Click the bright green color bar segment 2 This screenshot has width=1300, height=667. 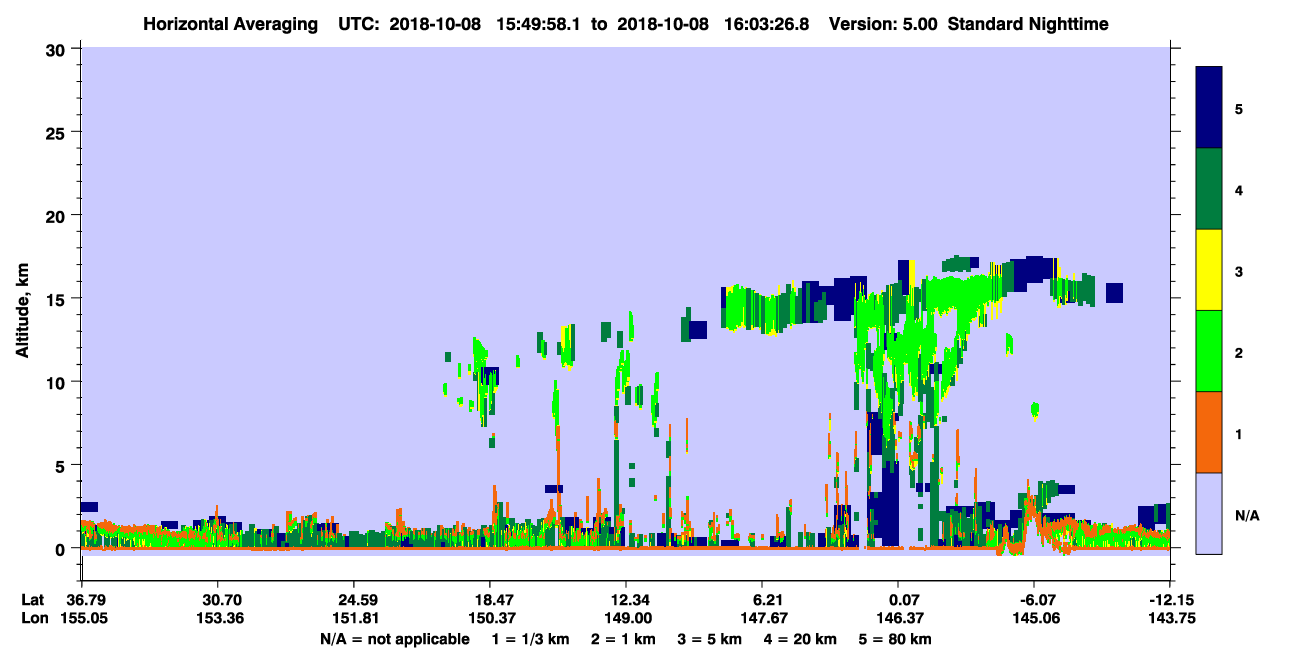[1209, 351]
